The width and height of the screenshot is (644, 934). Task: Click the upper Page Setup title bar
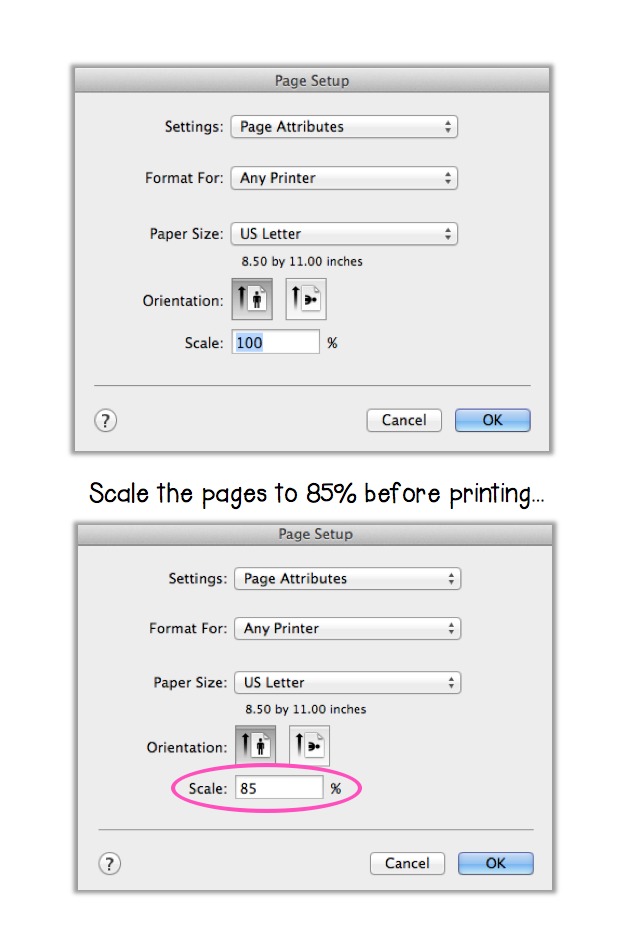pos(312,80)
